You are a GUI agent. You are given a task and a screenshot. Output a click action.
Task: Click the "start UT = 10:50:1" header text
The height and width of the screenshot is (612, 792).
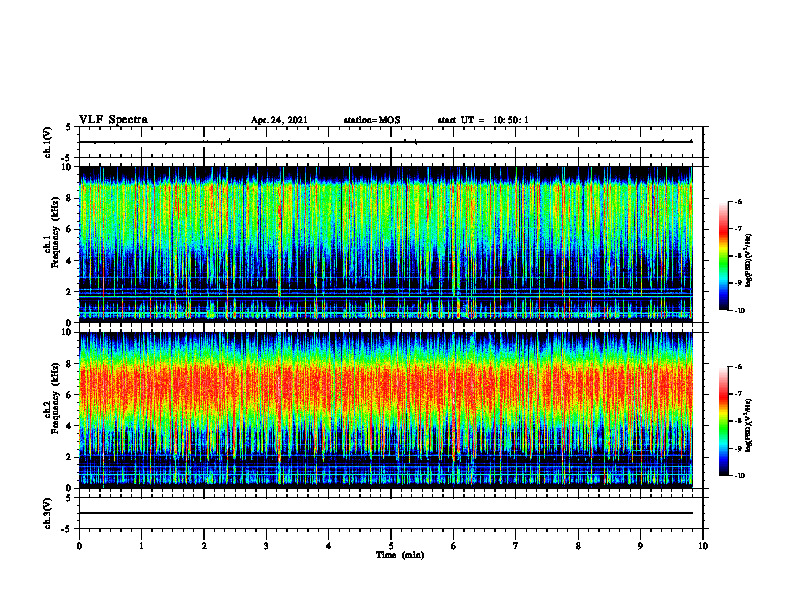(483, 120)
